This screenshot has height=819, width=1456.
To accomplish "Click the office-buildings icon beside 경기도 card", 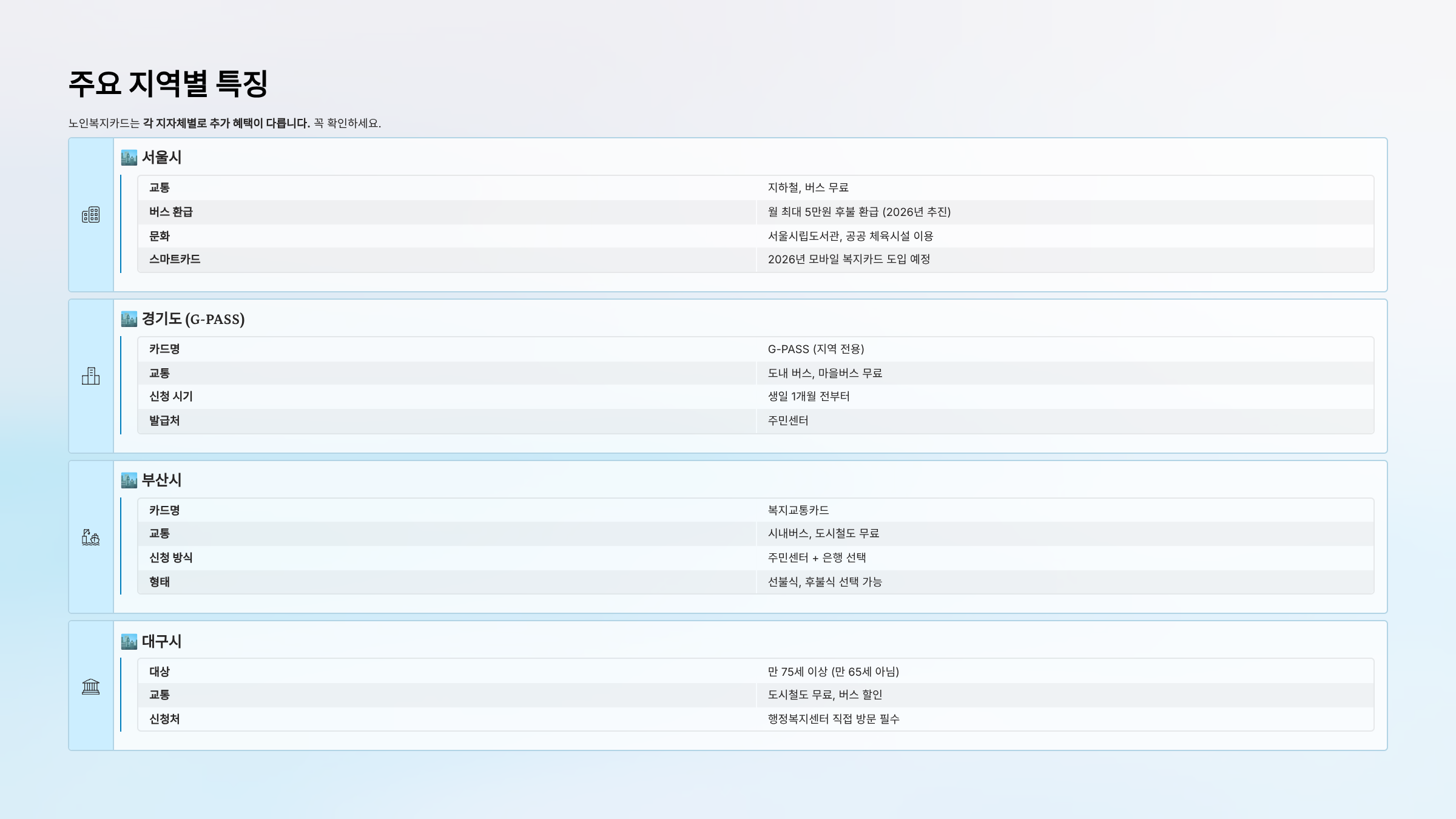I will pos(91,376).
